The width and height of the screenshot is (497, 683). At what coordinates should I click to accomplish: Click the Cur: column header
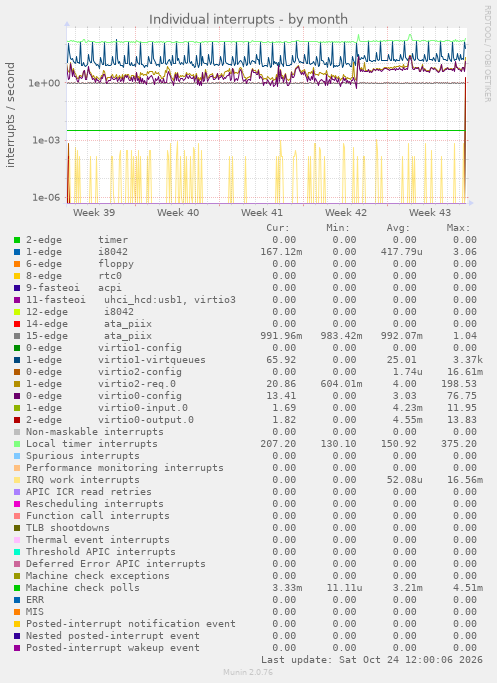(278, 228)
